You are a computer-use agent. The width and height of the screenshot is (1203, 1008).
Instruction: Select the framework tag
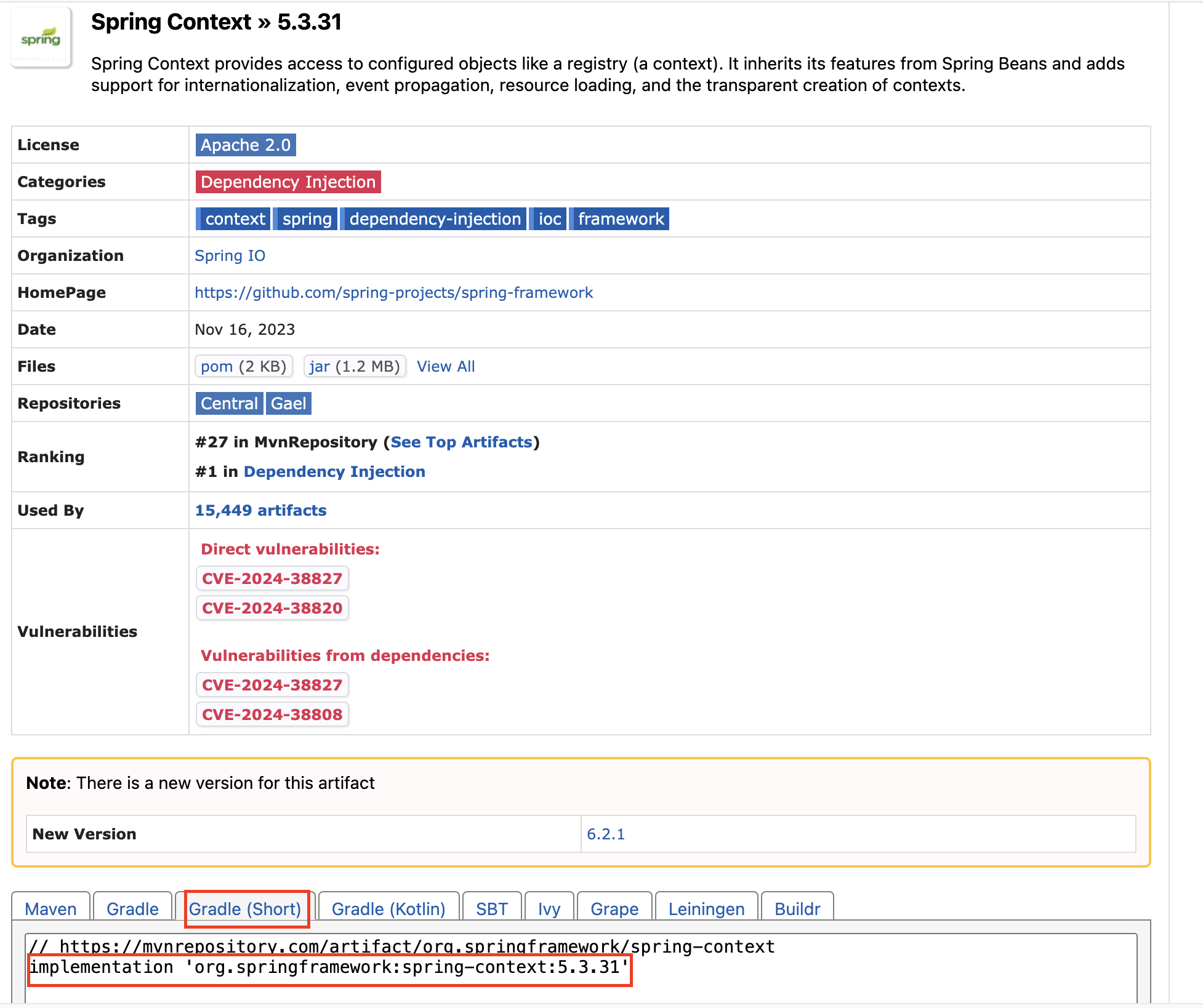pos(620,219)
